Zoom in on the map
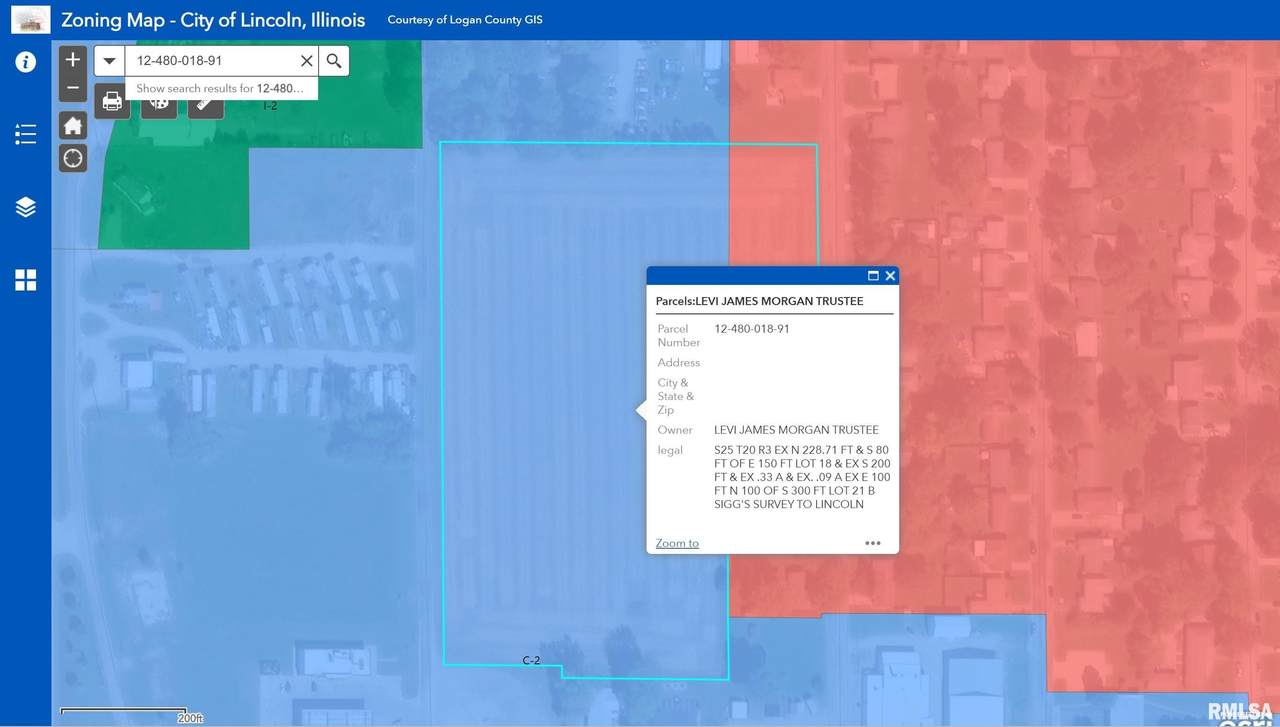This screenshot has width=1280, height=727. pos(73,60)
